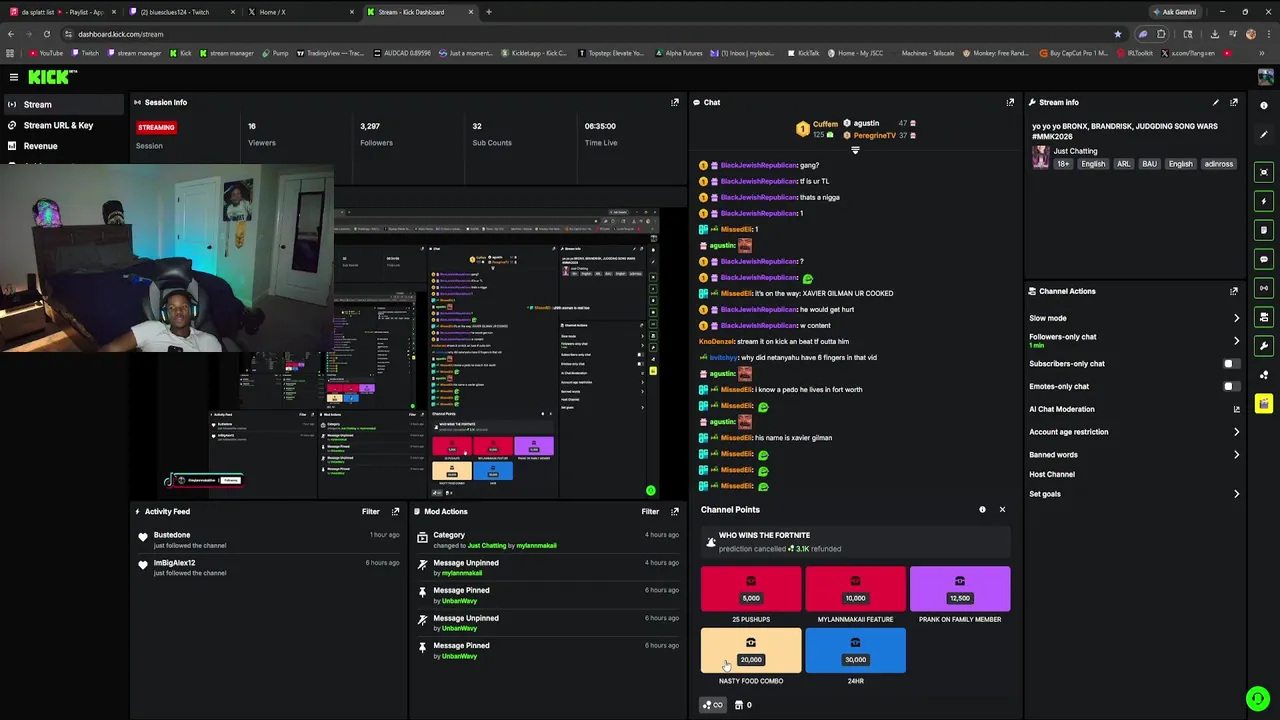The height and width of the screenshot is (720, 1280).
Task: Pop out the Stream info panel
Action: point(1234,102)
